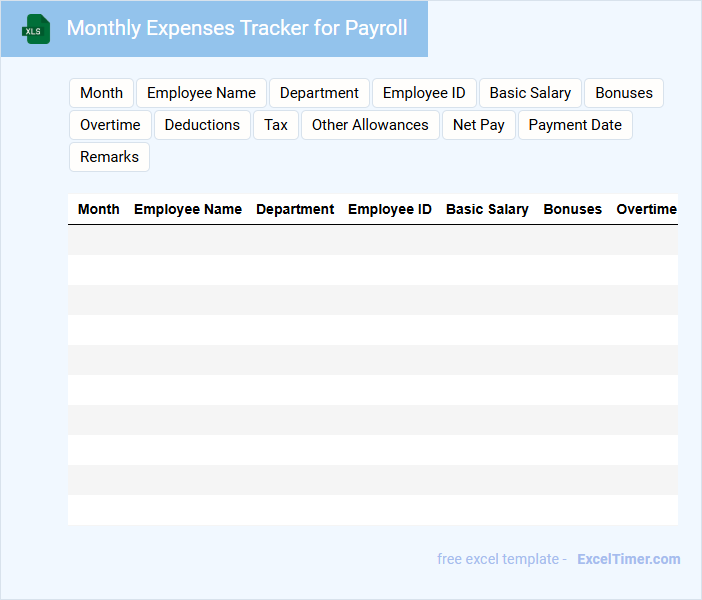Open the ExcelTimer.com link
The width and height of the screenshot is (702, 600).
coord(628,559)
